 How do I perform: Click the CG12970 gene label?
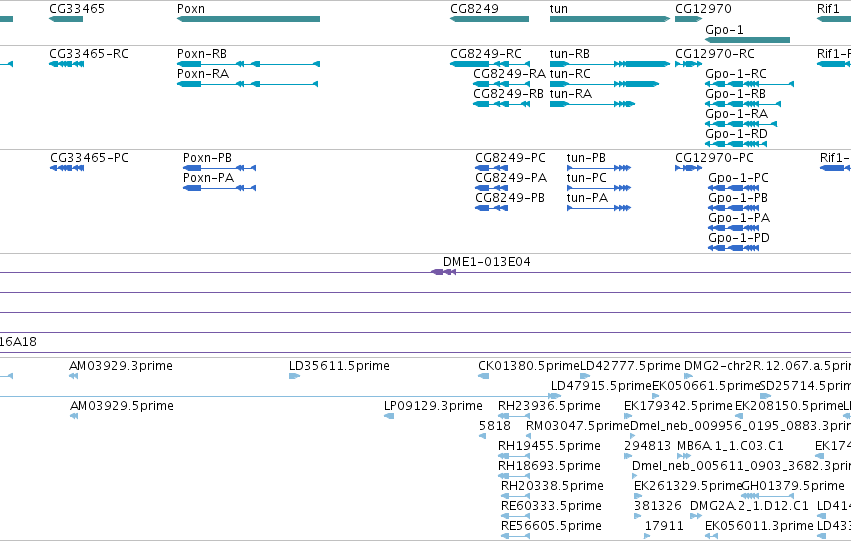click(x=703, y=9)
